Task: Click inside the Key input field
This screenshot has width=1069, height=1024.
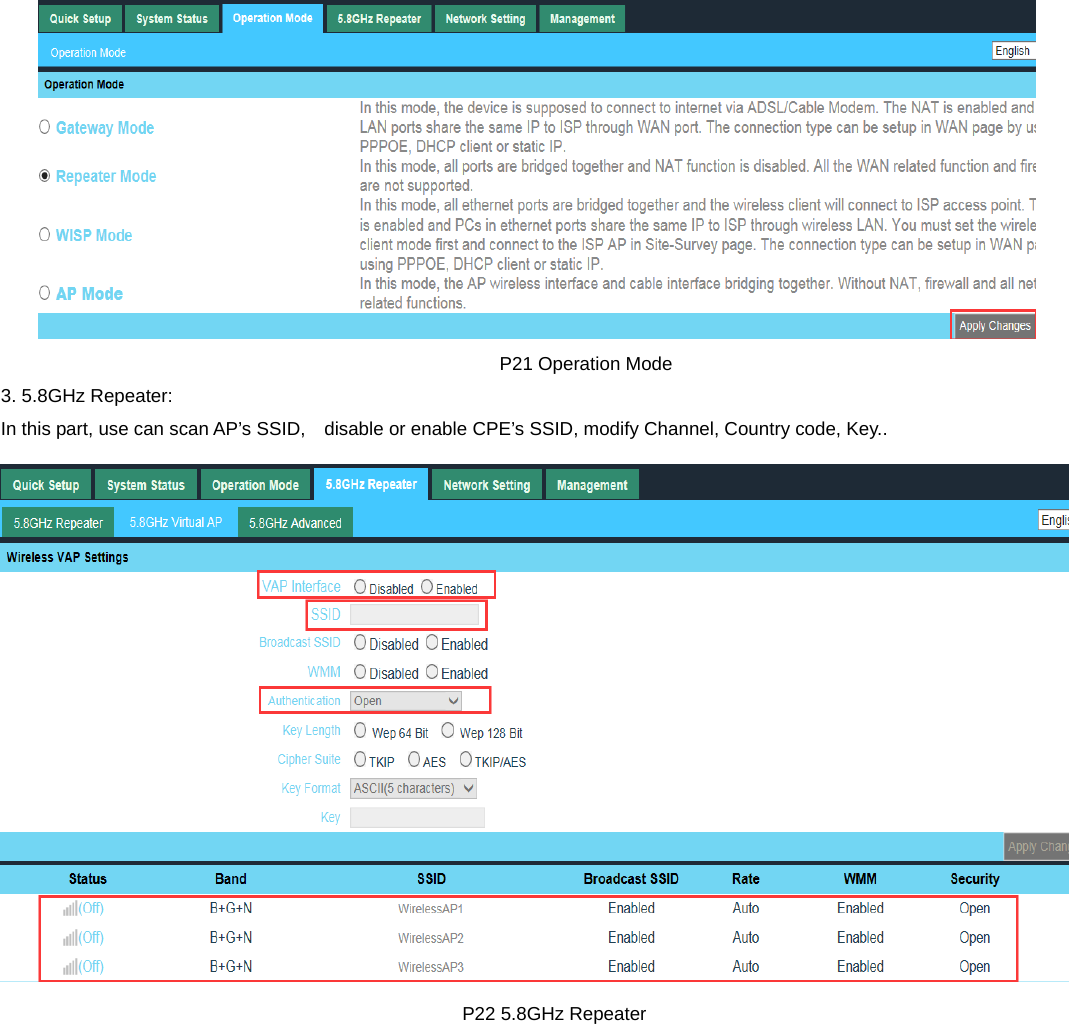Action: pos(417,817)
